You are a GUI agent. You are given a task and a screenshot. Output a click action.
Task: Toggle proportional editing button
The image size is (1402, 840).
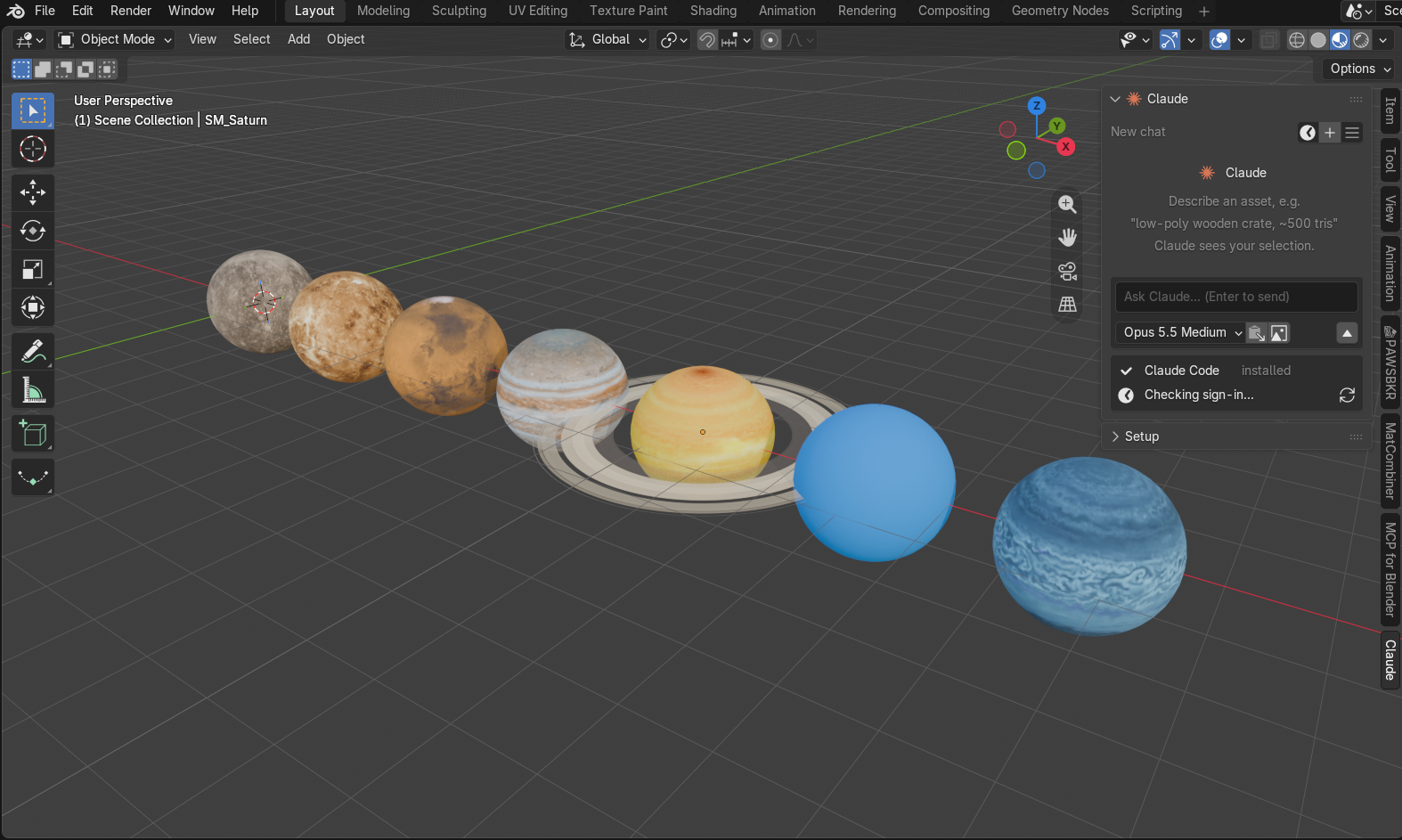point(771,39)
